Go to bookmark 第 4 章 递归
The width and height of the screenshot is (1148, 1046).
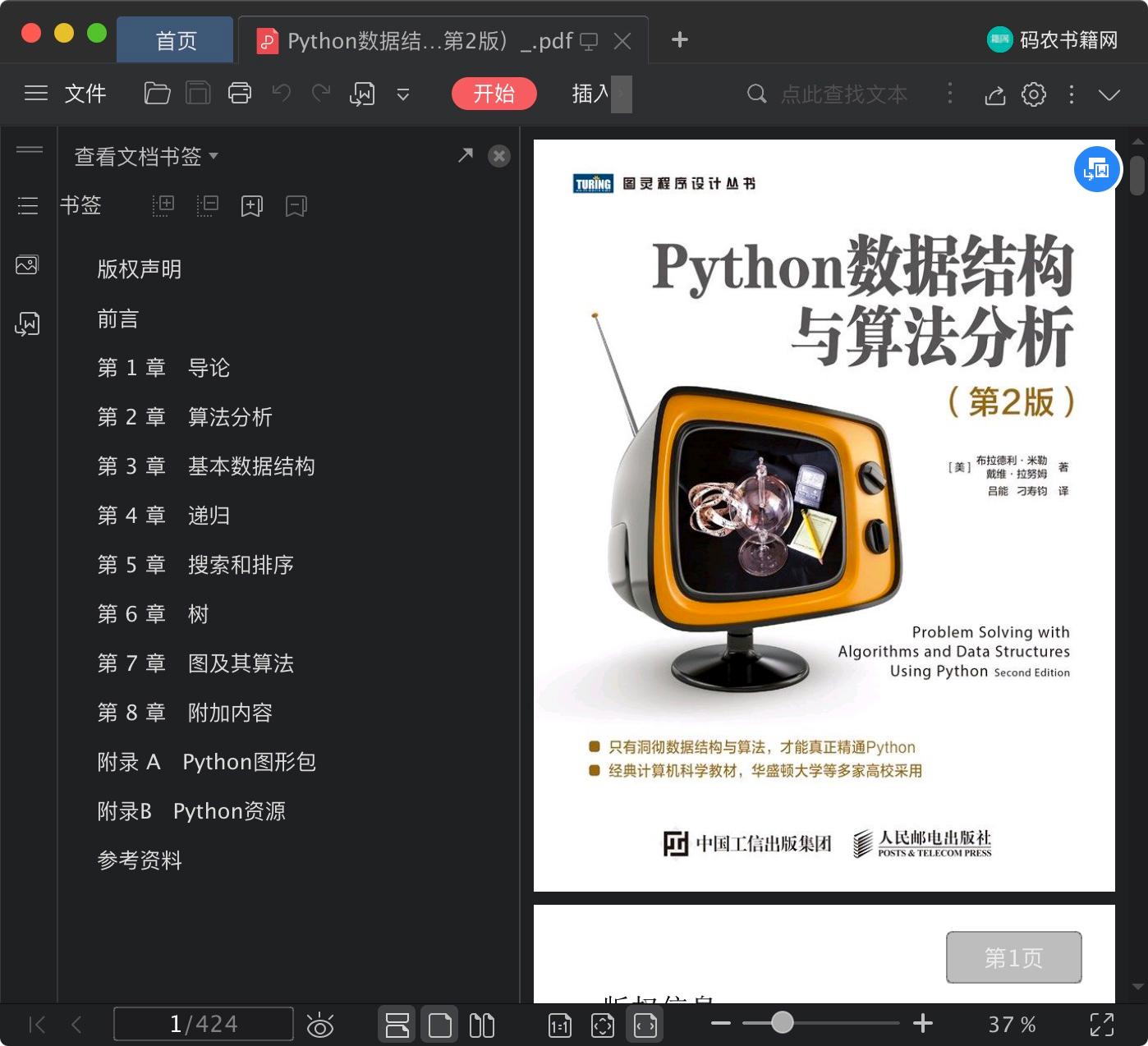point(164,516)
